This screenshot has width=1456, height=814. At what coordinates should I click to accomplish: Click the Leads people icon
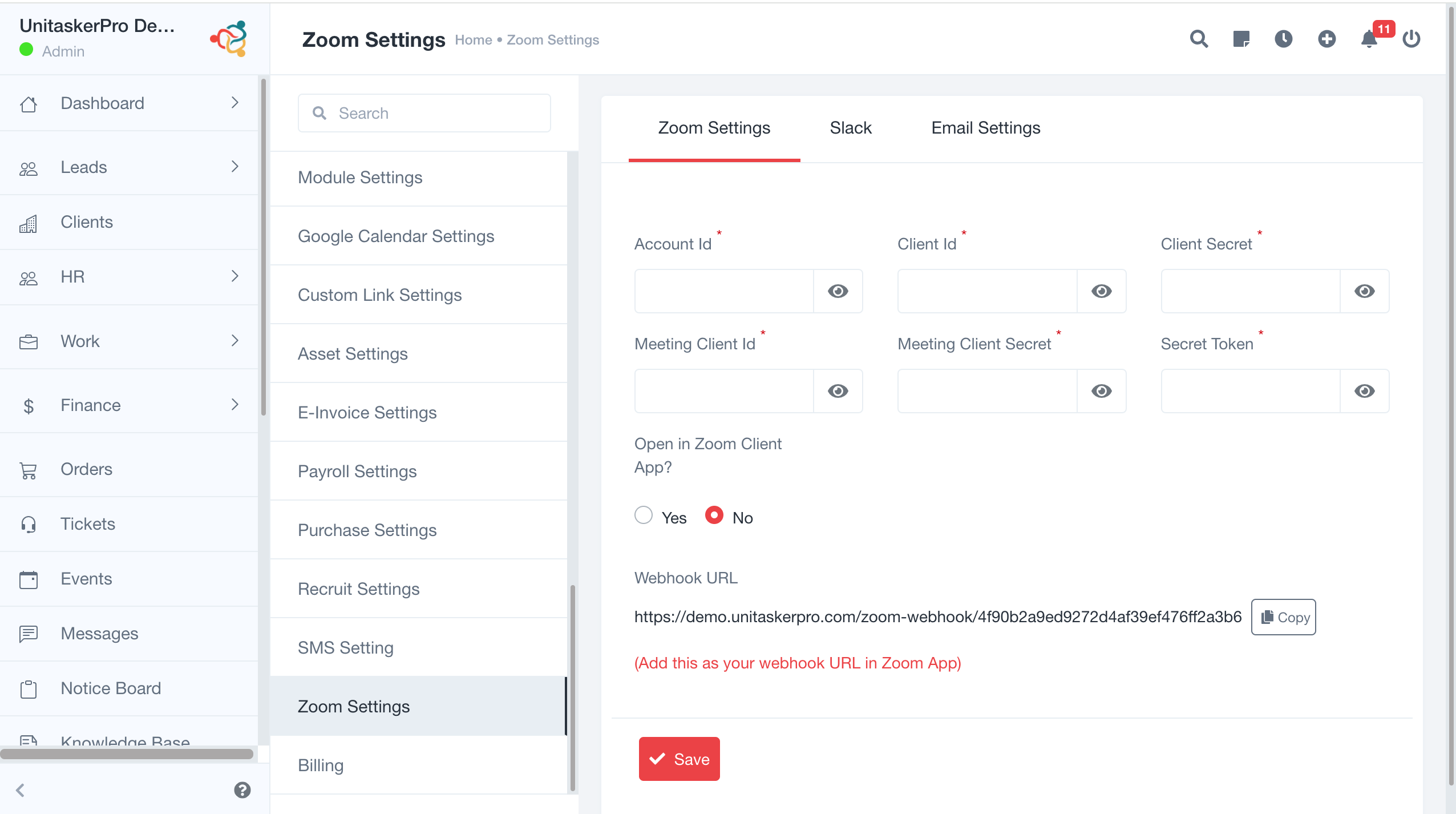(x=29, y=168)
